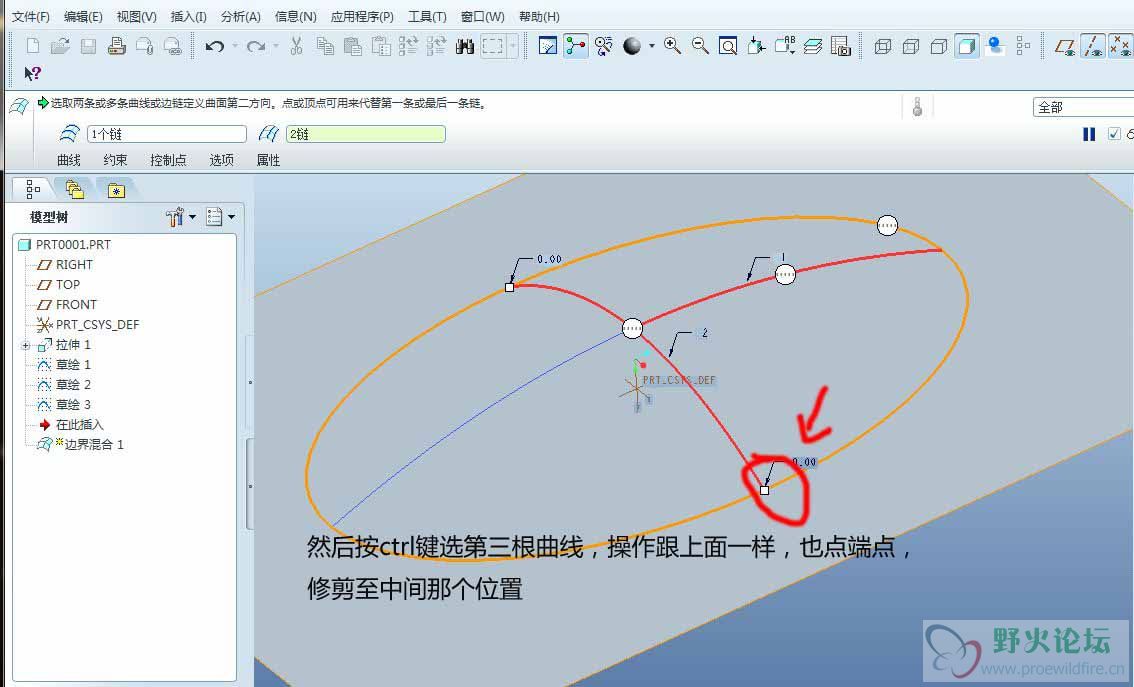This screenshot has height=687, width=1134.
Task: Switch to hidden line display mode
Action: 911,47
